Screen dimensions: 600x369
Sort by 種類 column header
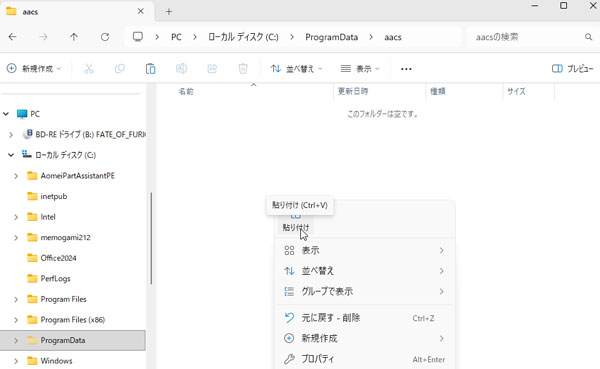click(438, 91)
